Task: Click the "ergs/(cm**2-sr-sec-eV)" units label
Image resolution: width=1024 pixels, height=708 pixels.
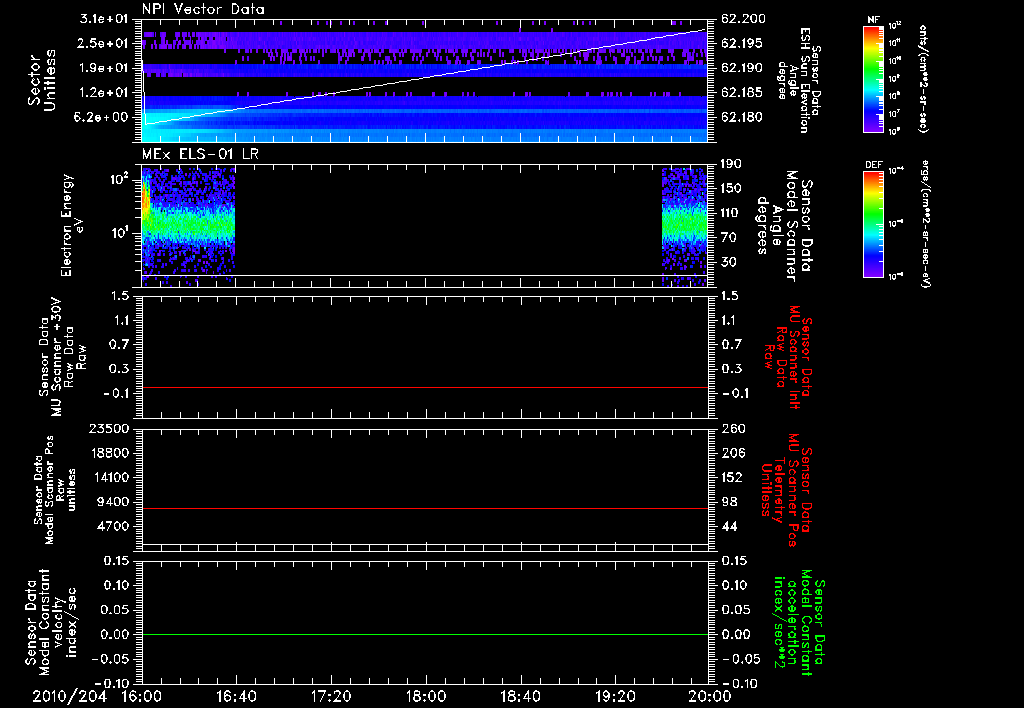Action: (x=926, y=224)
